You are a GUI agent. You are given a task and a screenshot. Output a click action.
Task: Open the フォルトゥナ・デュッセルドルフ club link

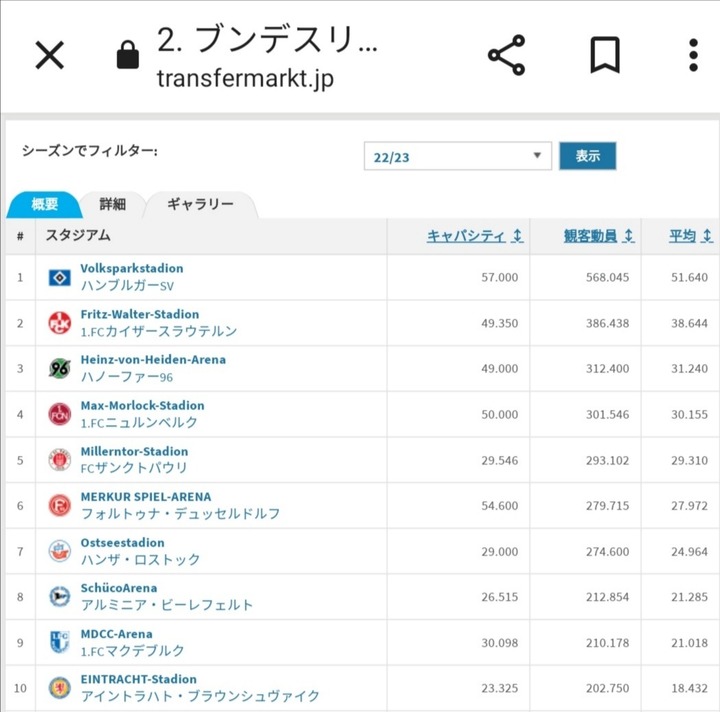(x=180, y=514)
